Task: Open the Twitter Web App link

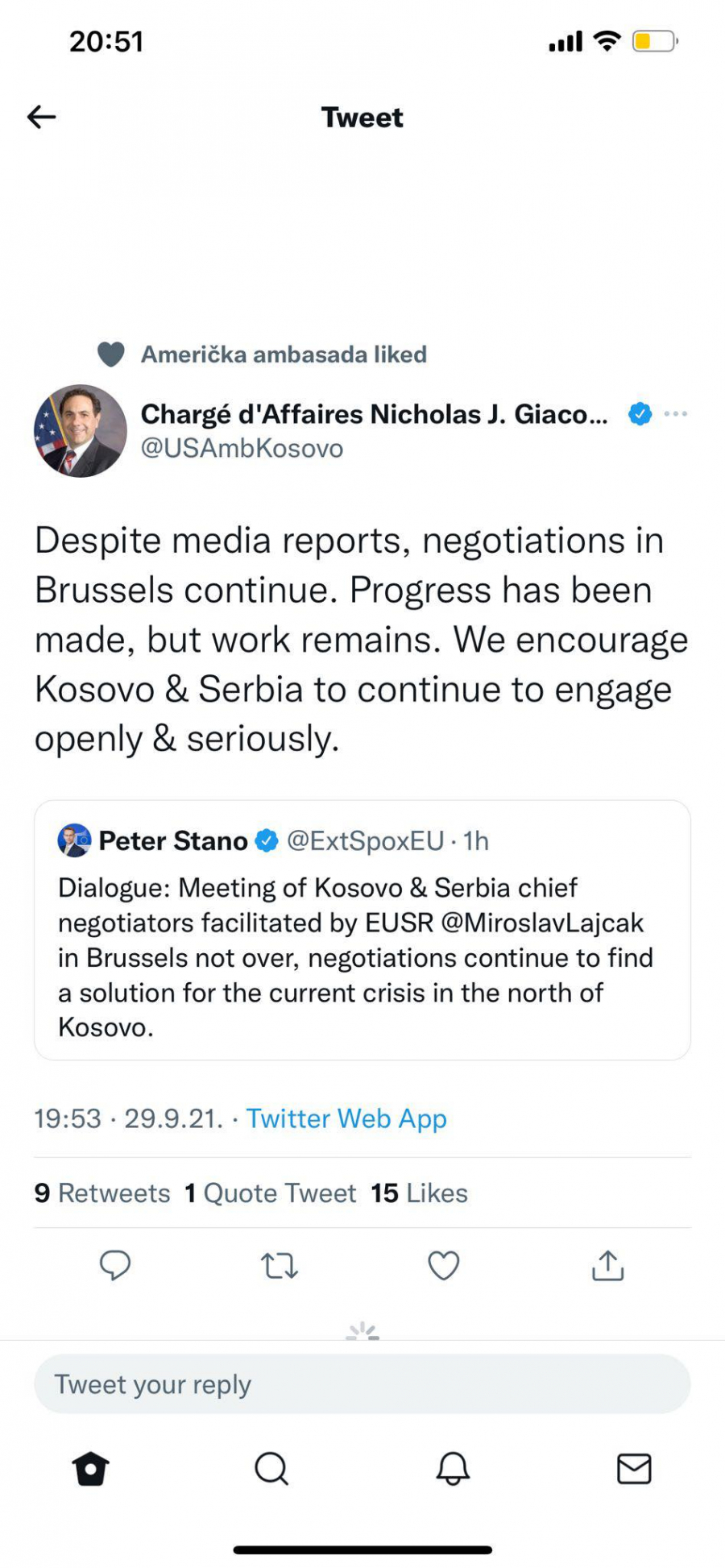Action: pos(346,1118)
